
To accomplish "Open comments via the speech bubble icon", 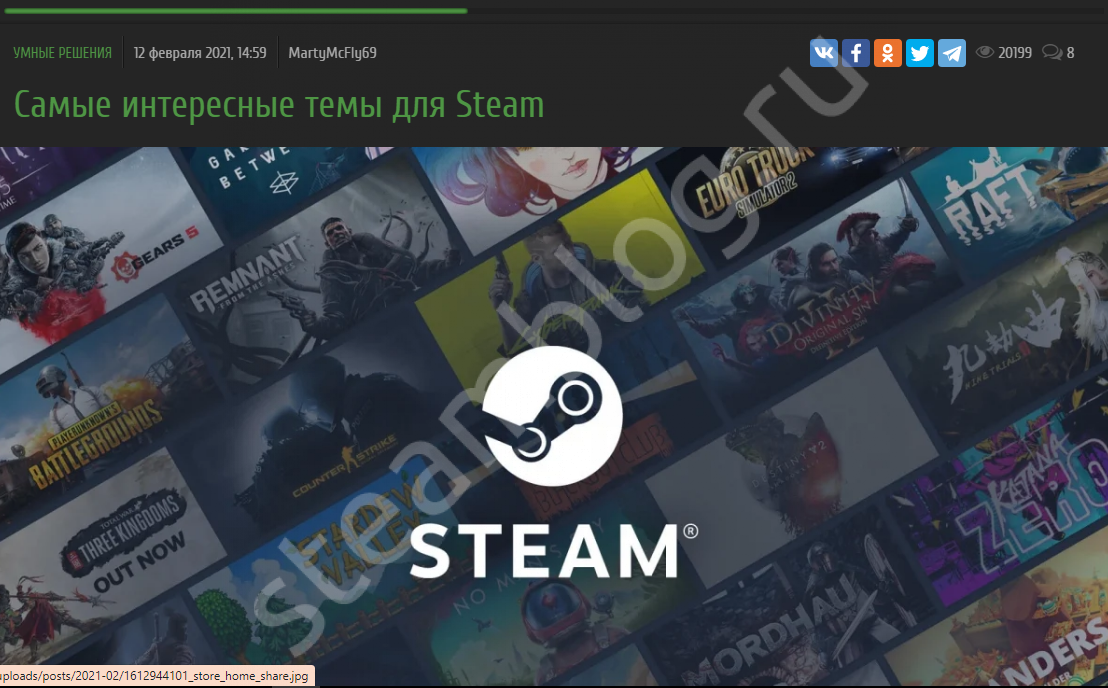I will coord(1051,53).
